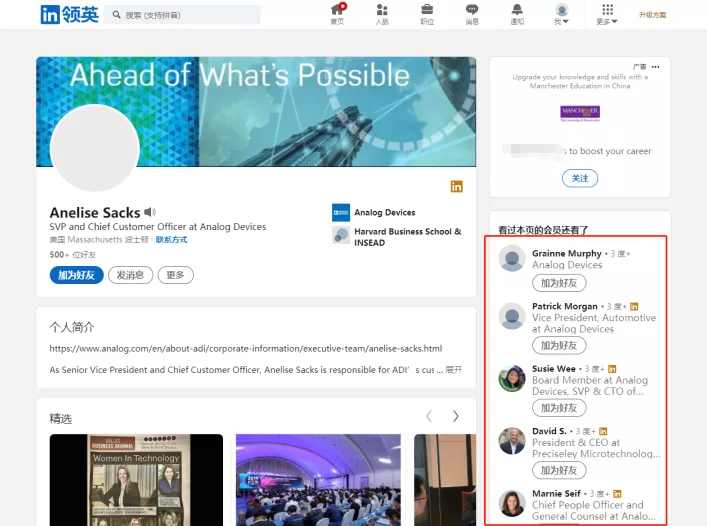Click Marnie Seif's profile photo
Screen dimensions: 707x526
[512, 503]
